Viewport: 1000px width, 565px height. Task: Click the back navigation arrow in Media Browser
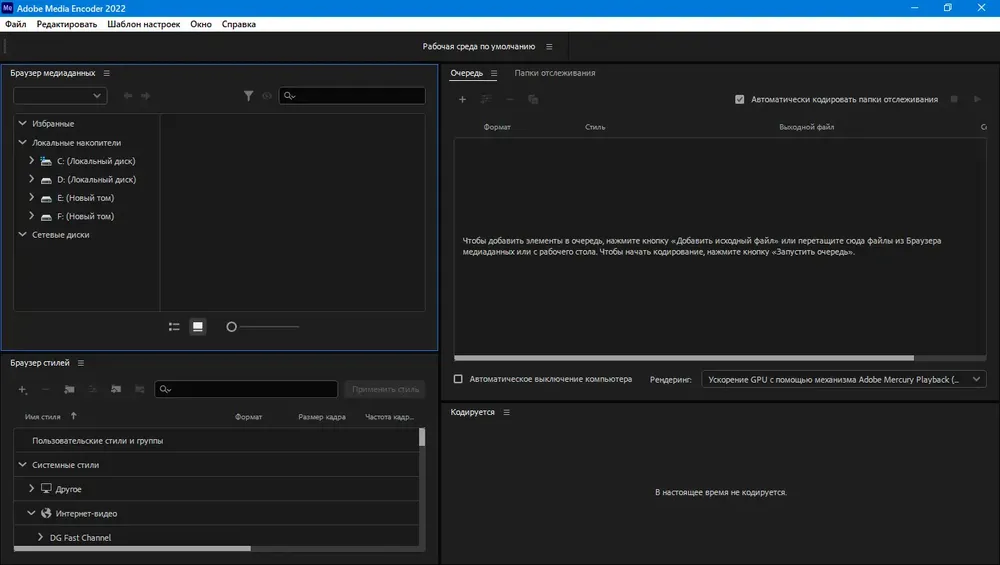[128, 96]
